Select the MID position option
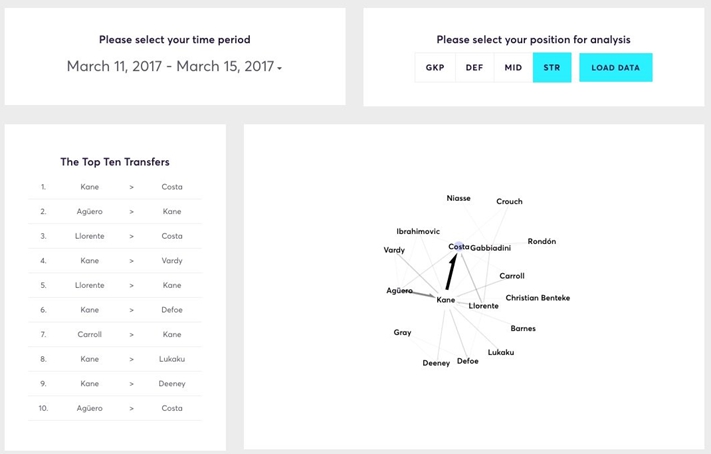Screen dimensions: 711x454 (513, 68)
